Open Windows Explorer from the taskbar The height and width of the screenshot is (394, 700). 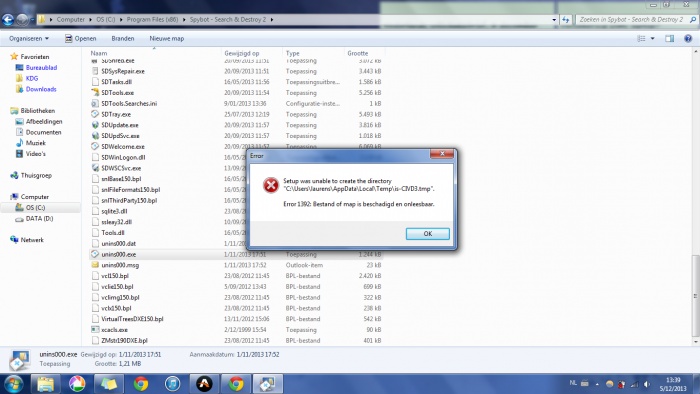(45, 384)
